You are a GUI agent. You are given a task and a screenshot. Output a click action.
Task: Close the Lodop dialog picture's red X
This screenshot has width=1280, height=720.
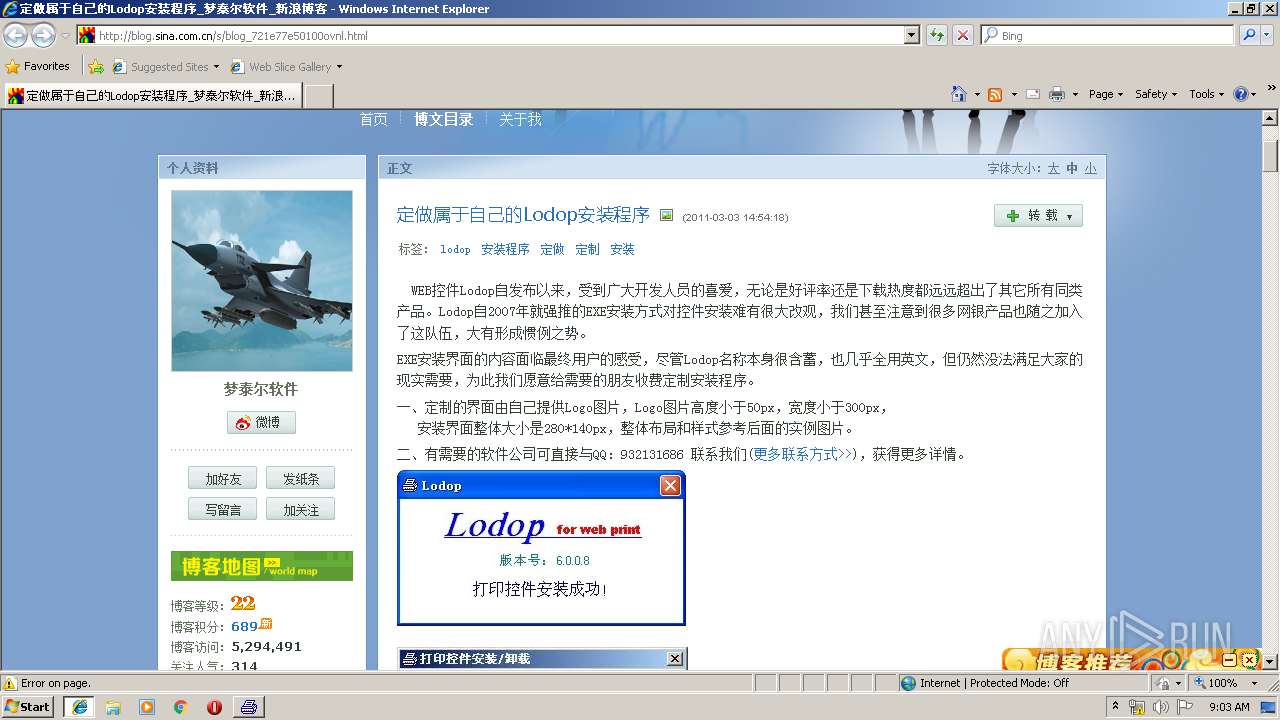(670, 485)
